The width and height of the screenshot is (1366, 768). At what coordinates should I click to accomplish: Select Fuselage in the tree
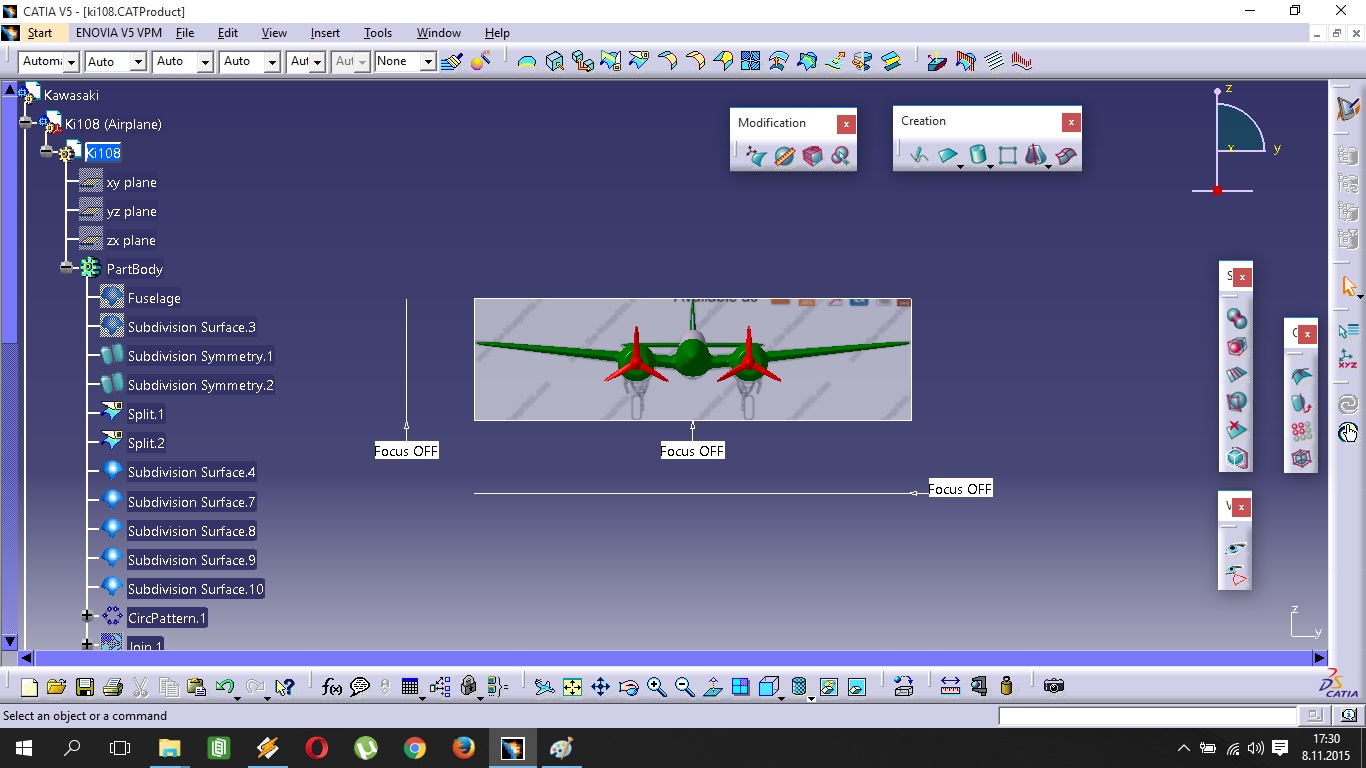[x=154, y=298]
